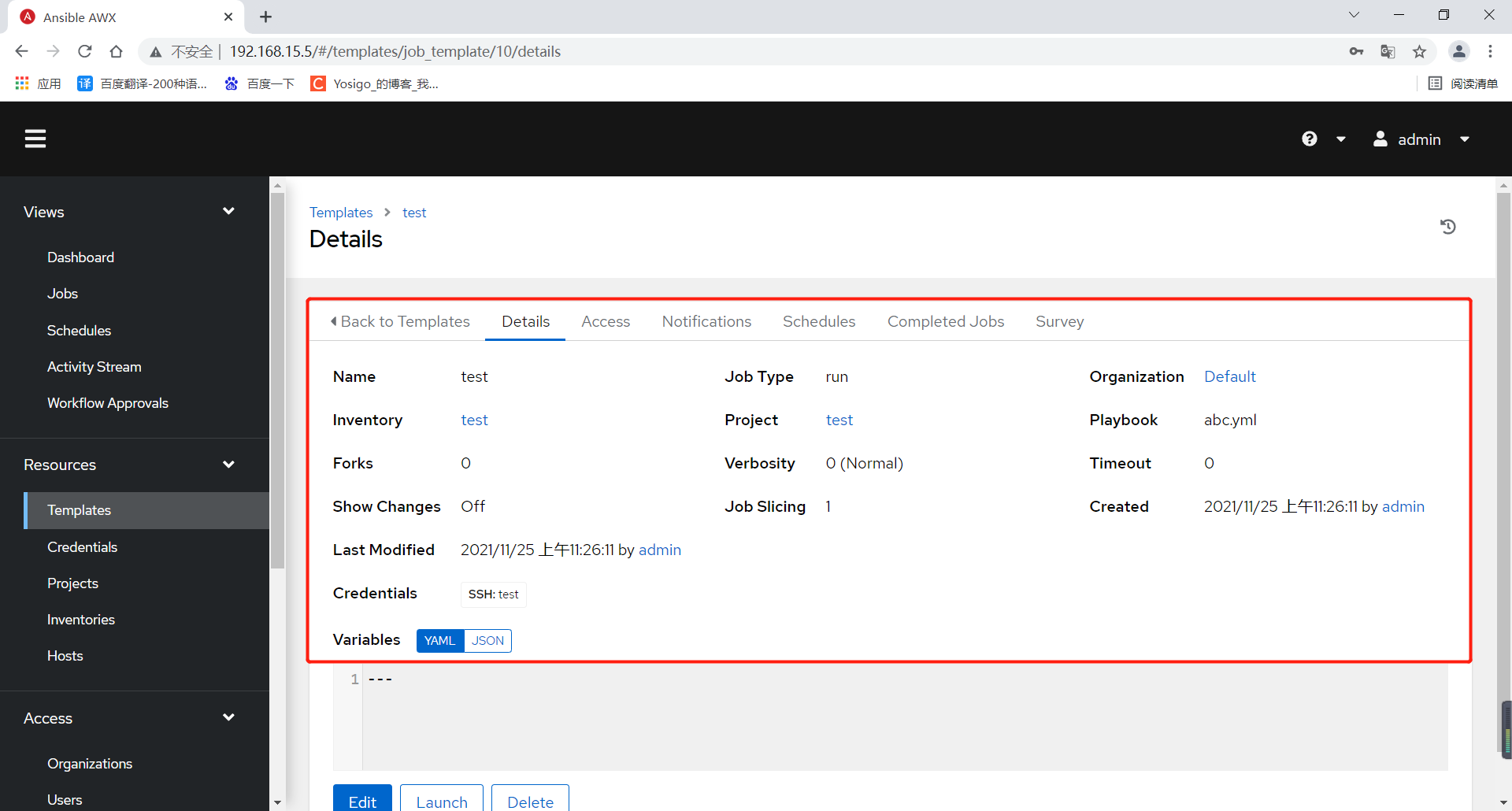Viewport: 1512px width, 811px height.
Task: Open Projects in the sidebar
Action: (72, 583)
